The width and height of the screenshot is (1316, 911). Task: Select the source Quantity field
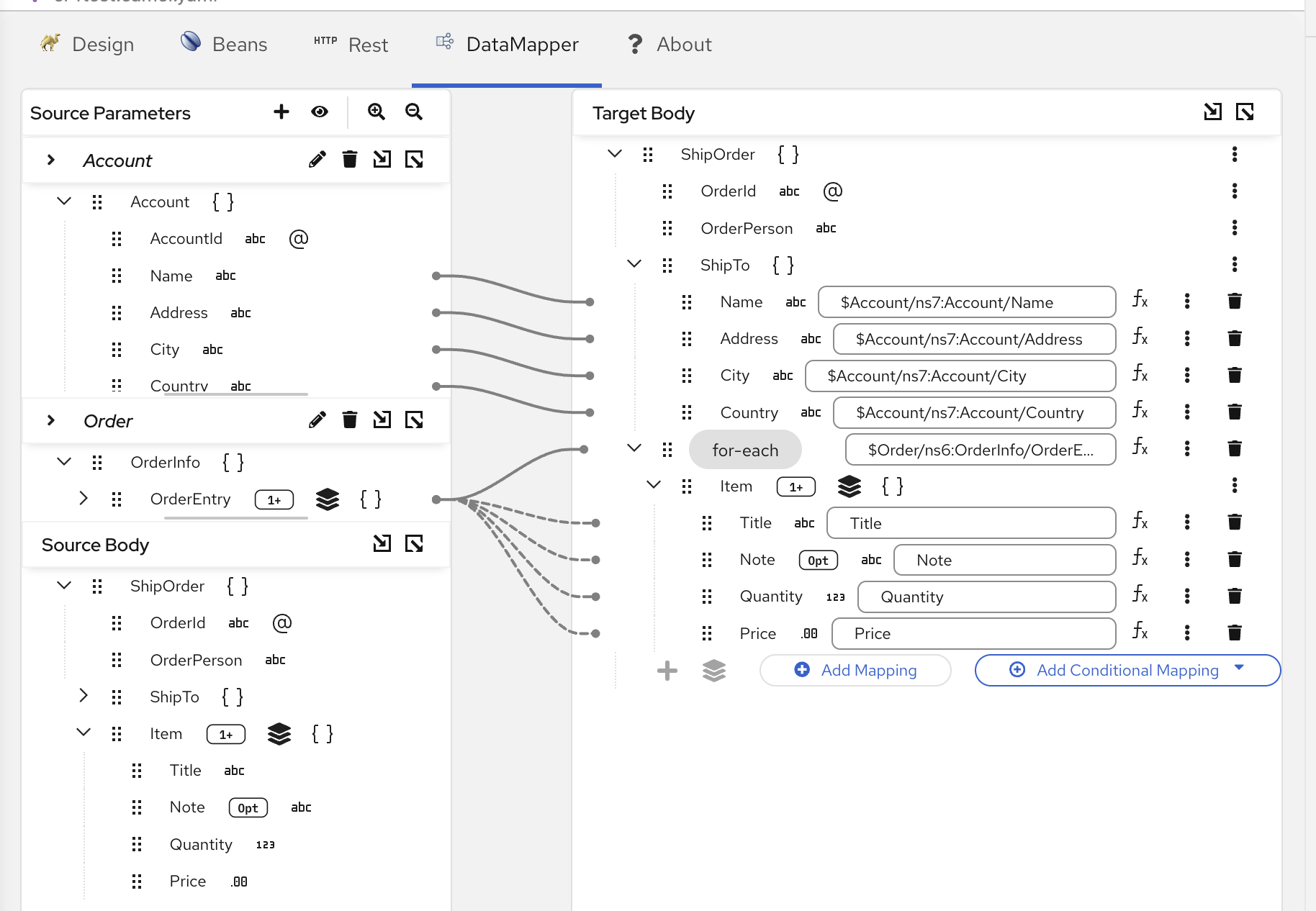point(201,844)
